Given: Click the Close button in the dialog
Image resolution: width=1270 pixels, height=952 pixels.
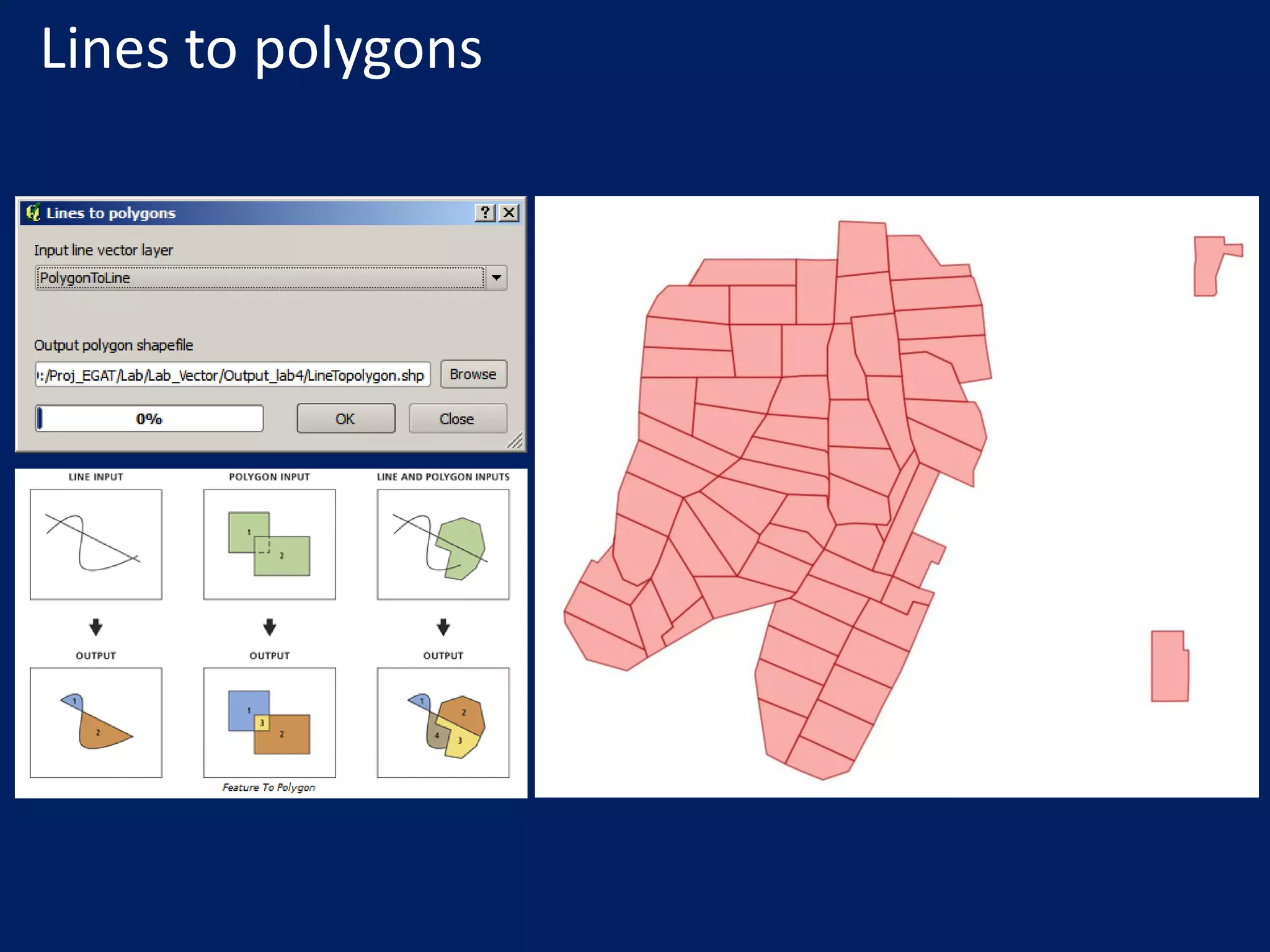Looking at the screenshot, I should pos(458,419).
